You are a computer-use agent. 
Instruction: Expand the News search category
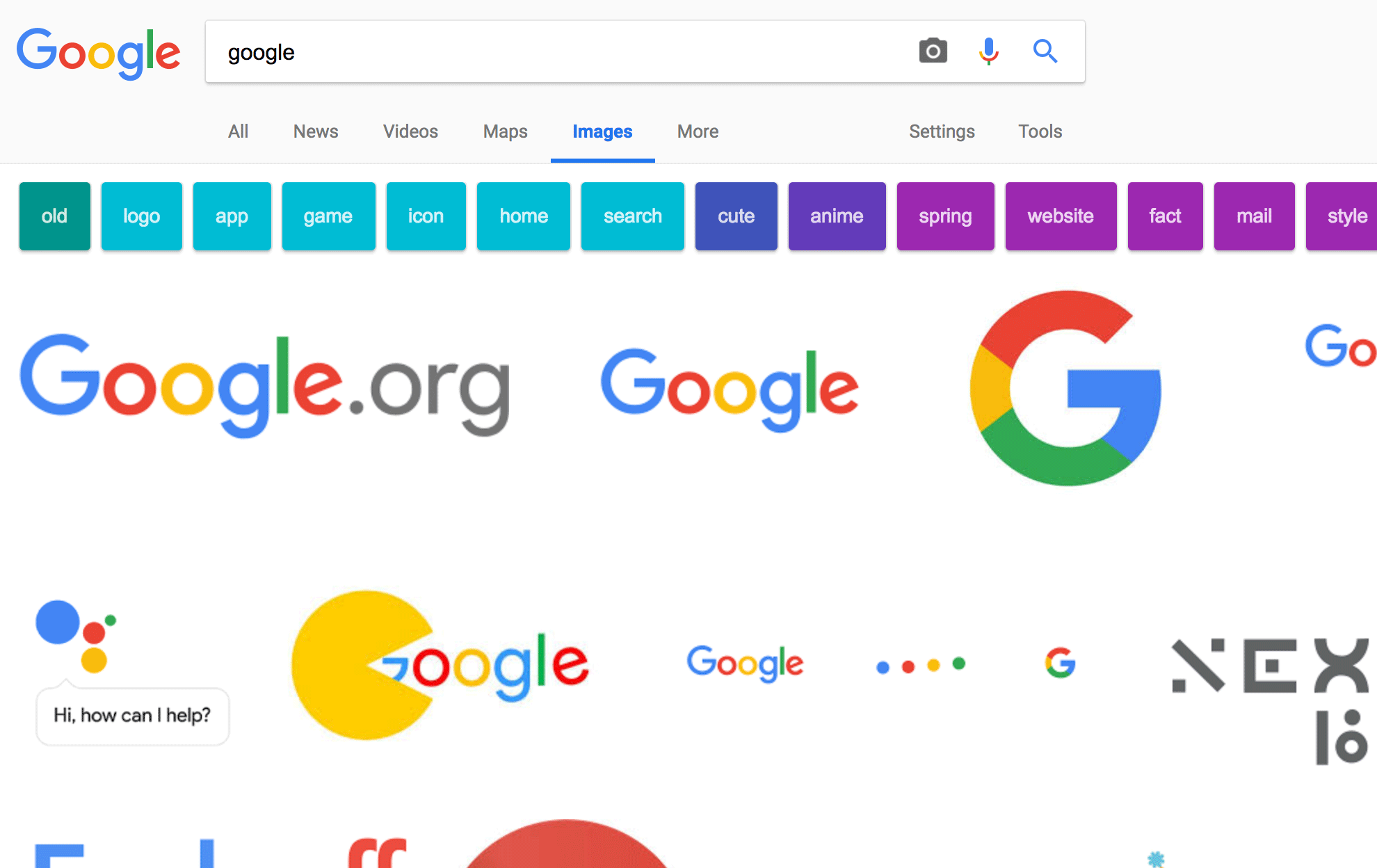click(x=314, y=131)
